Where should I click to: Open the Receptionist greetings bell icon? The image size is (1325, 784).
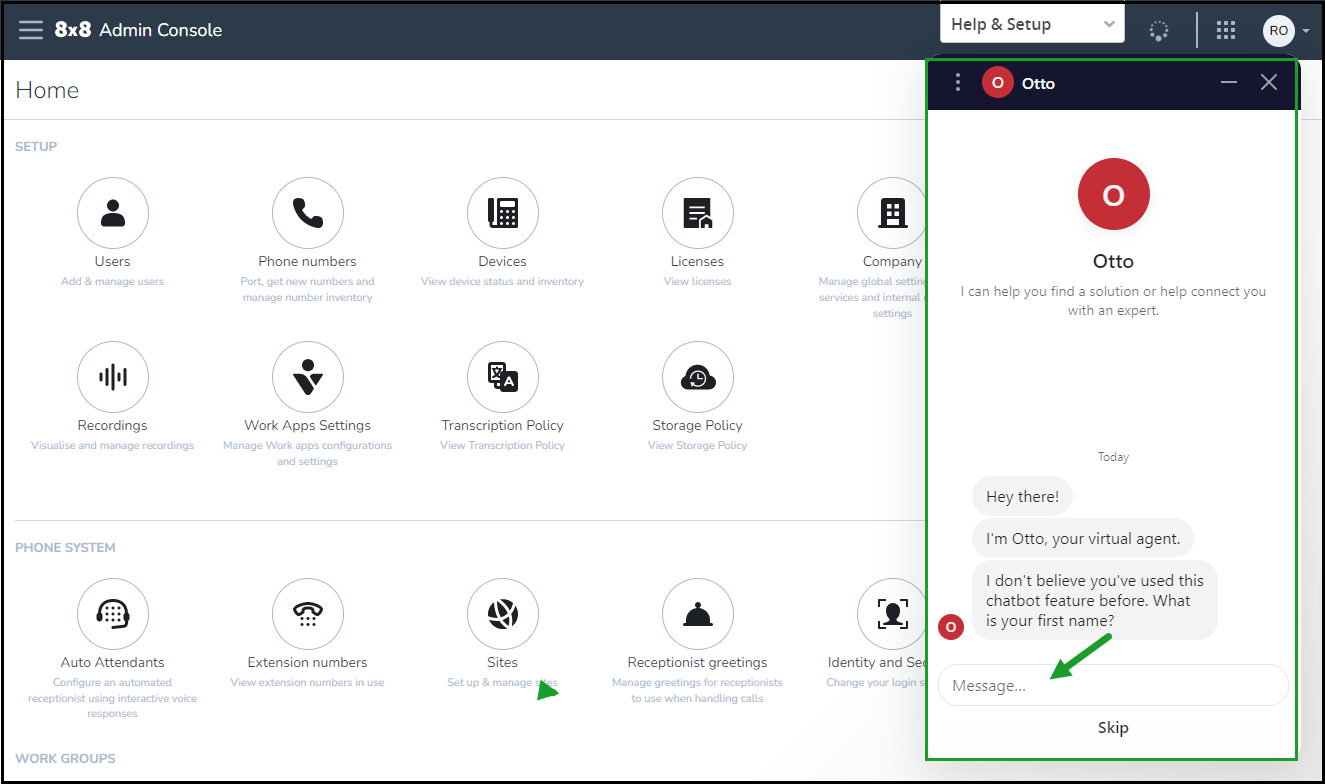(x=698, y=614)
